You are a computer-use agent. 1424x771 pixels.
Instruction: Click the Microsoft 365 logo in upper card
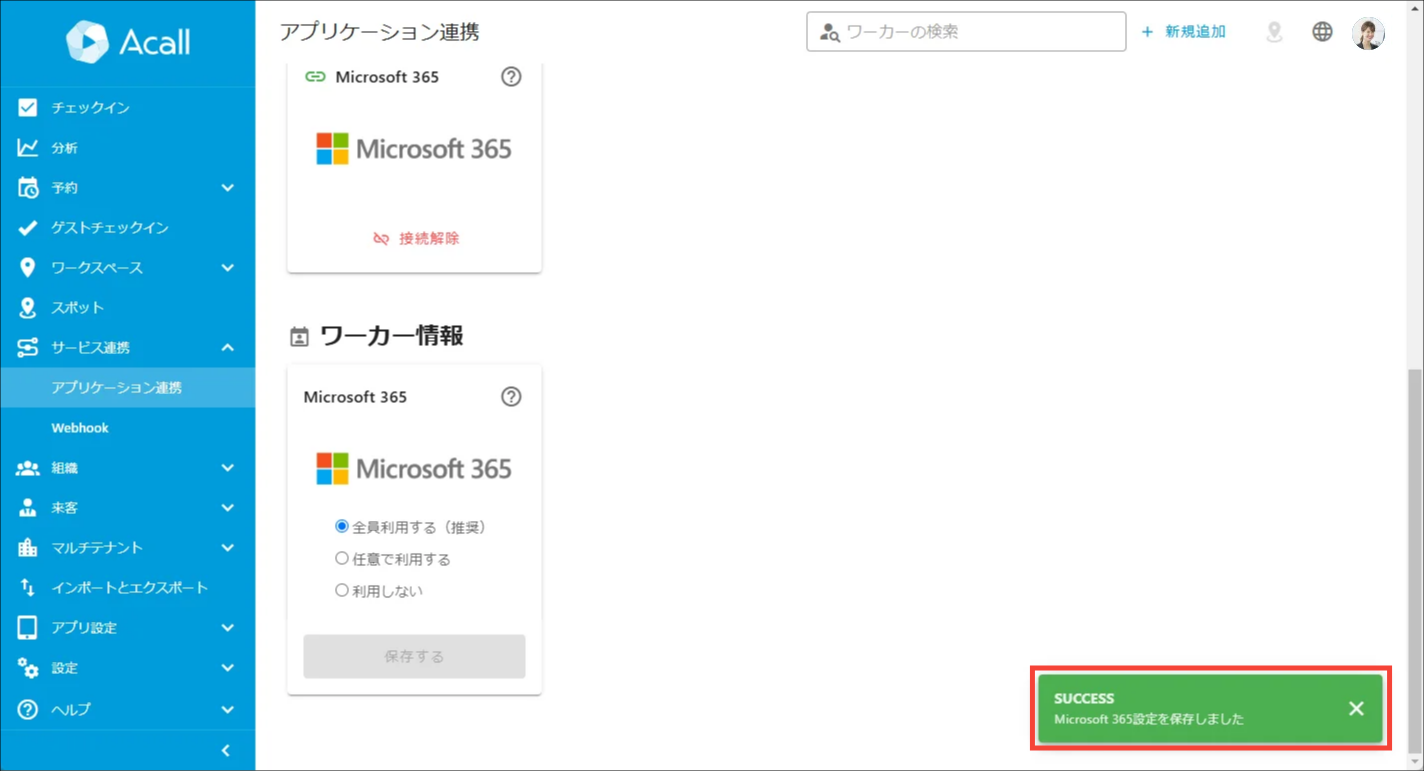pos(414,149)
